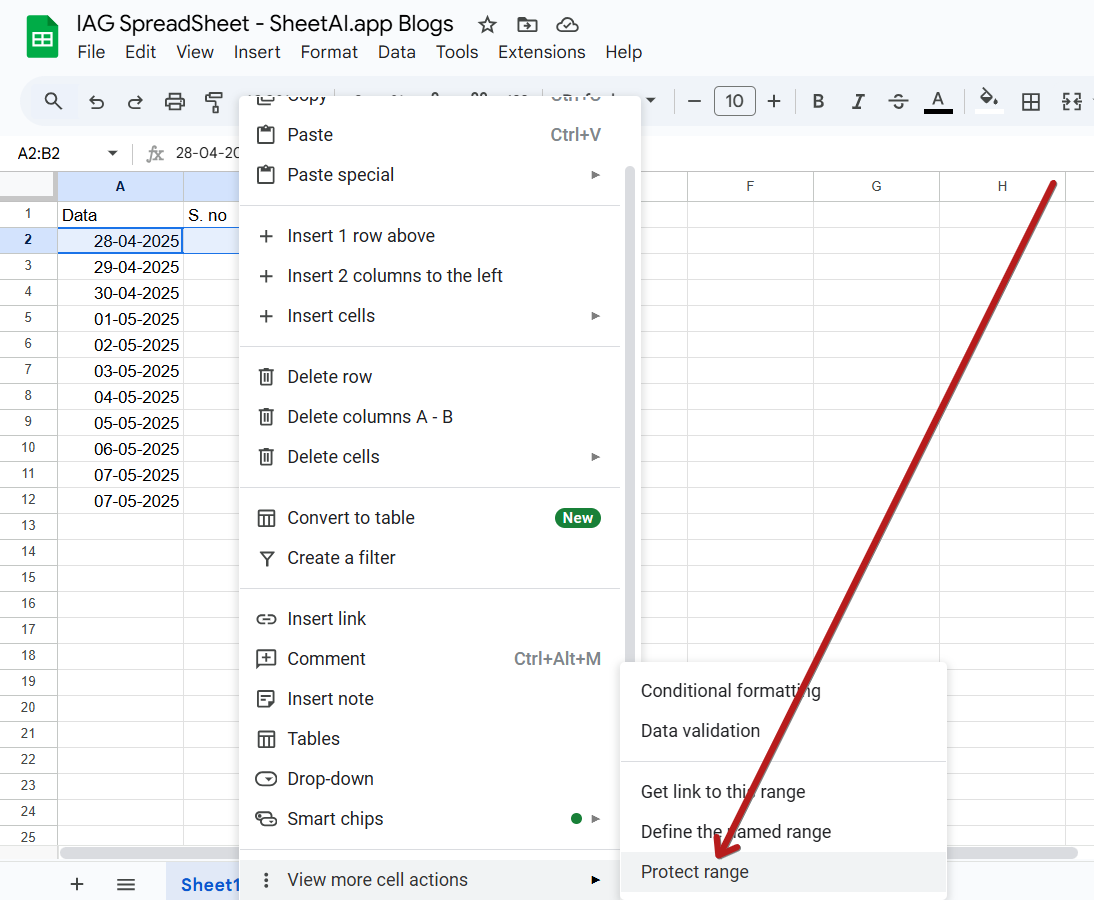The width and height of the screenshot is (1094, 900).
Task: Open the text color picker
Action: [x=938, y=102]
